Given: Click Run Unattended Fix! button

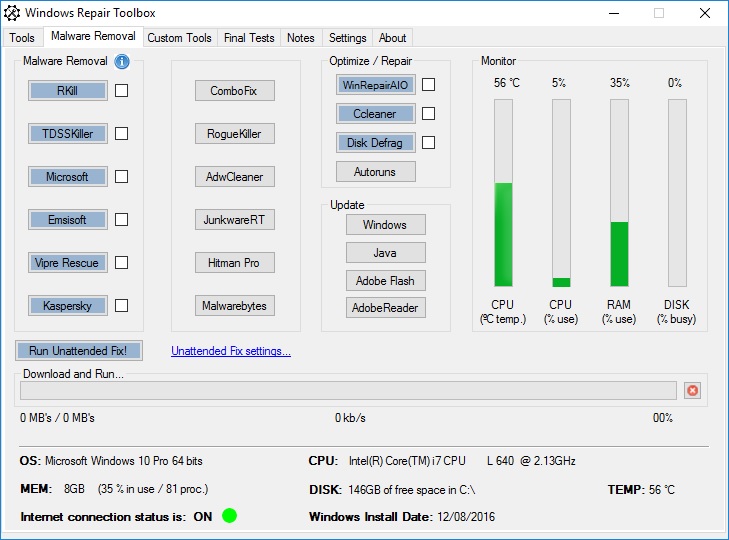Looking at the screenshot, I should [x=79, y=350].
